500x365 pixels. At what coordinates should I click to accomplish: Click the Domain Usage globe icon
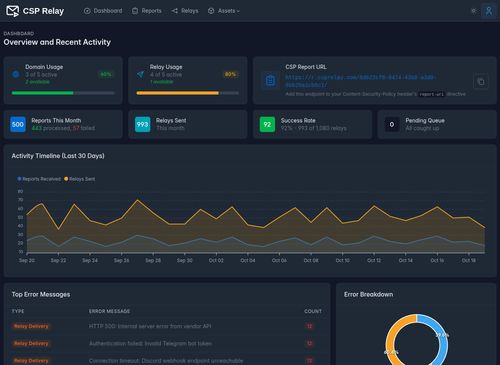16,74
